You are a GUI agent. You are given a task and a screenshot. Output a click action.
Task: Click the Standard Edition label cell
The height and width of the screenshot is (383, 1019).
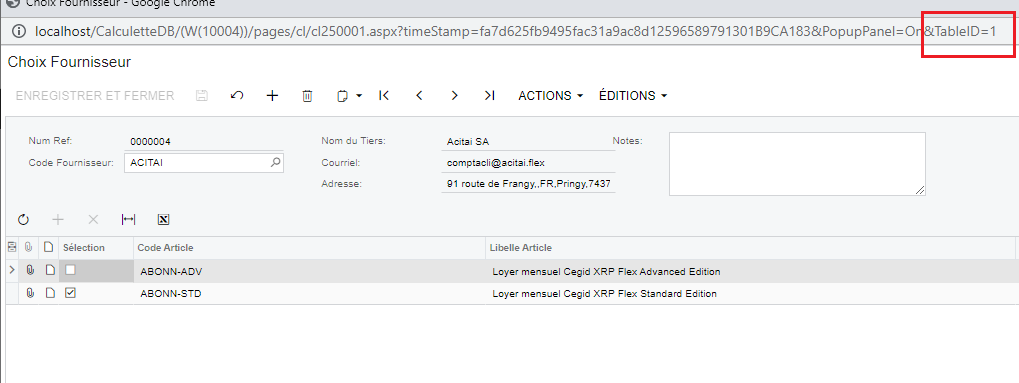[x=751, y=294]
